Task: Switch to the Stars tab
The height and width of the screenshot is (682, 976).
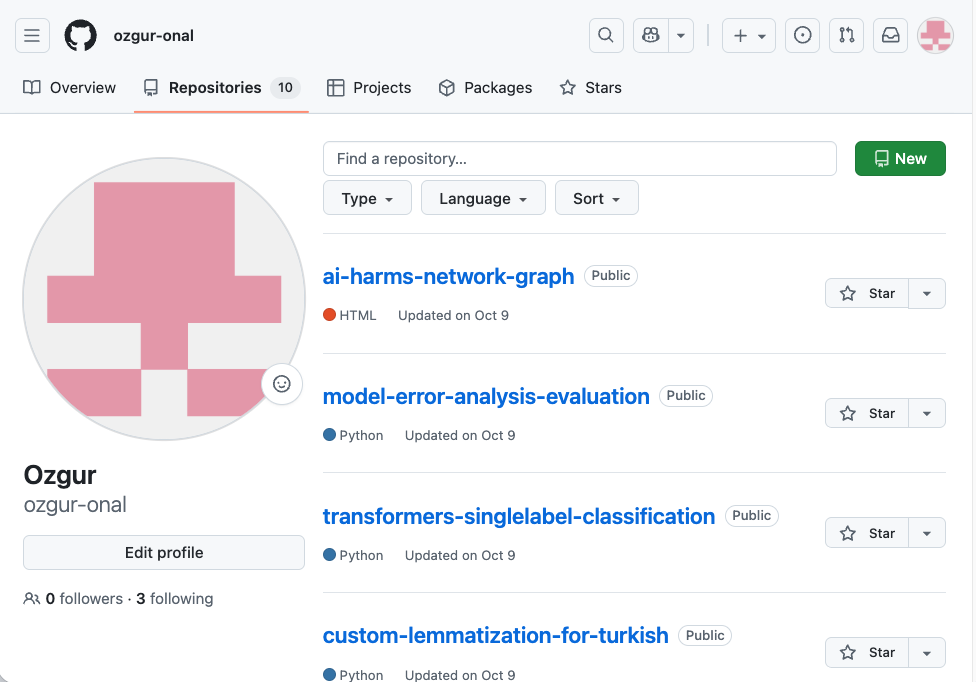Action: click(590, 88)
